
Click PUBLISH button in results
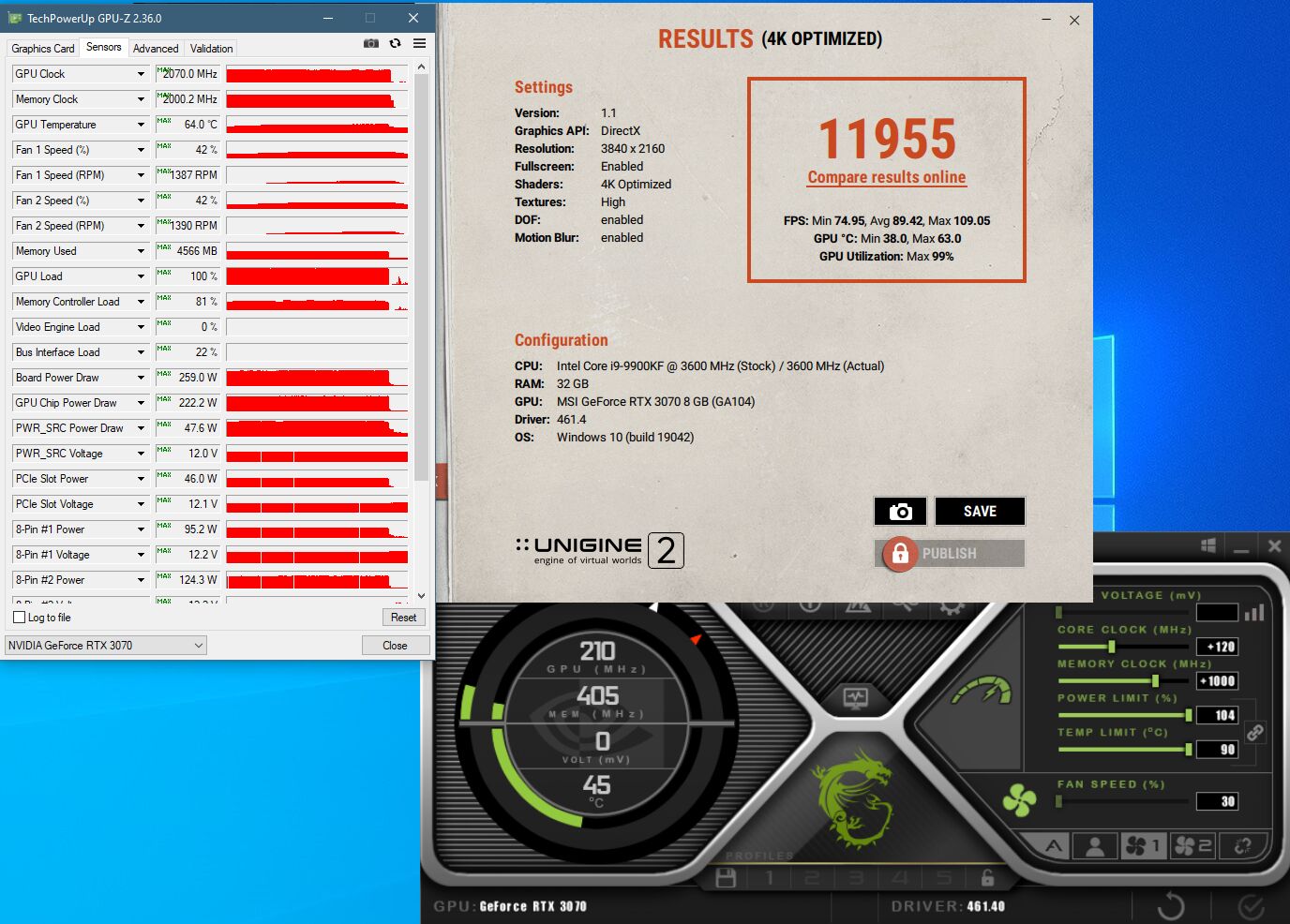[950, 553]
